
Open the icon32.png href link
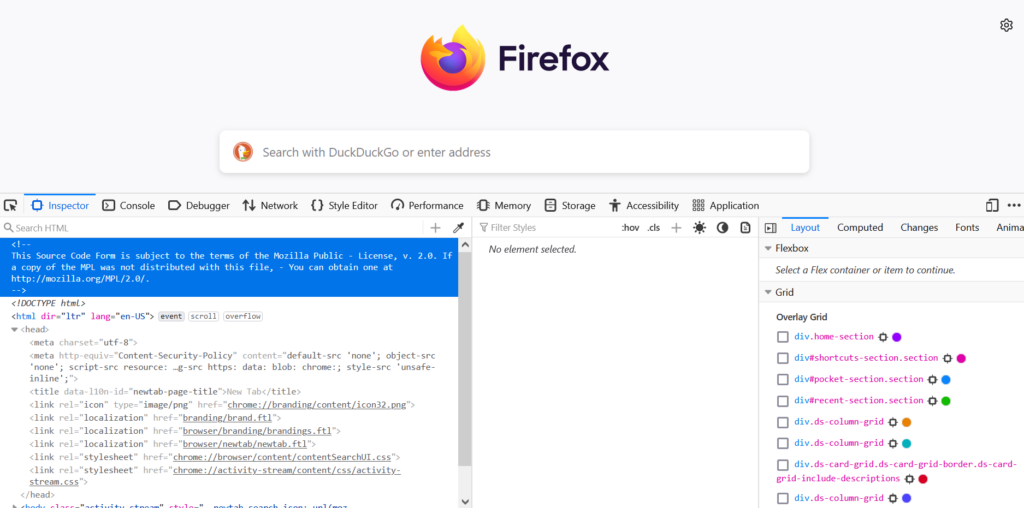coord(317,405)
